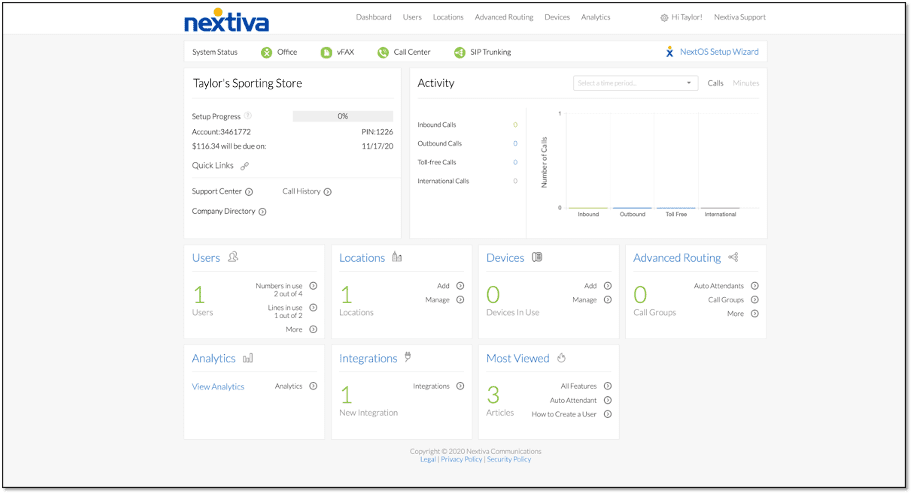Click the Users card title
Image resolution: width=912 pixels, height=494 pixels.
pos(206,258)
